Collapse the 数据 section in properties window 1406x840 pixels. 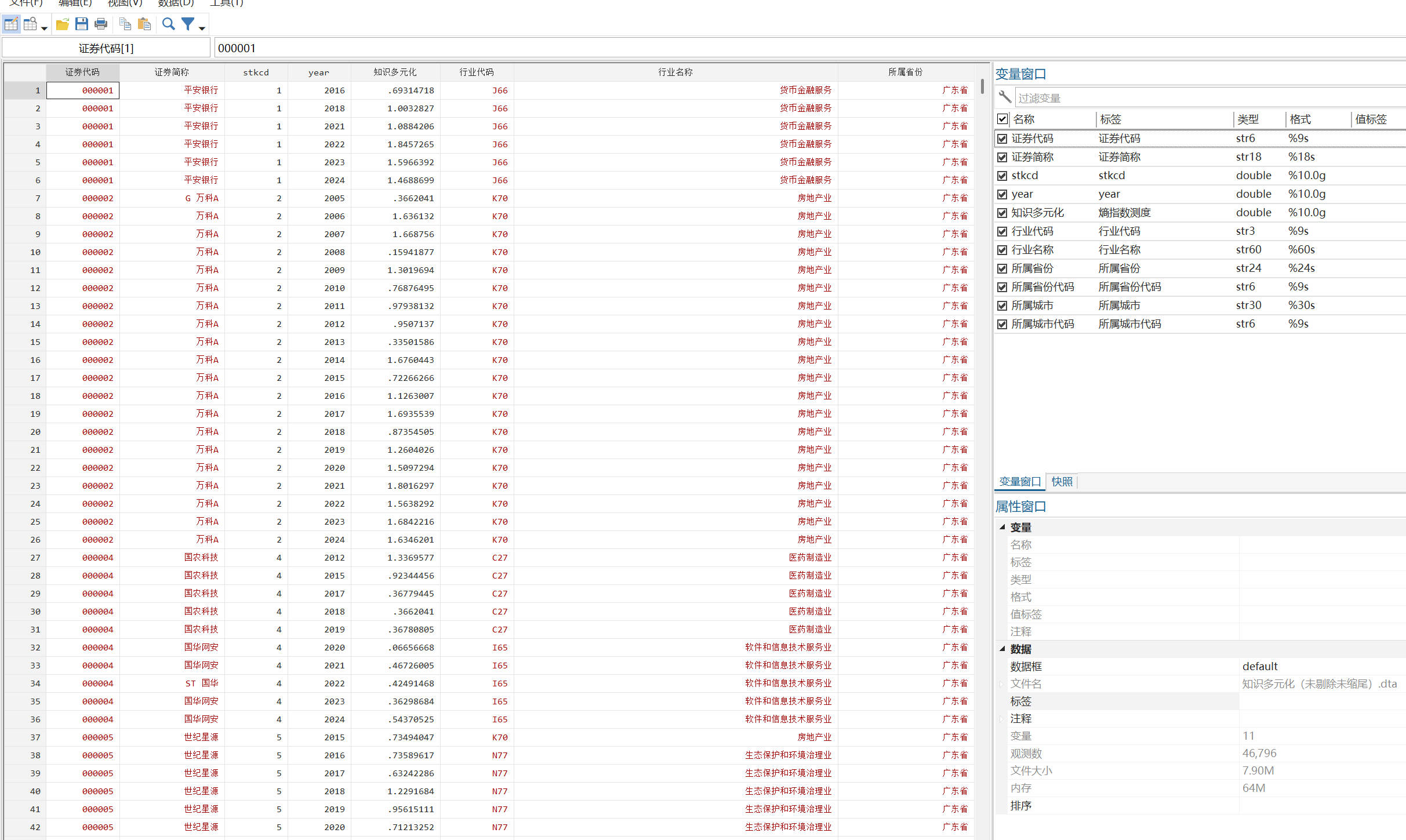coord(1002,649)
